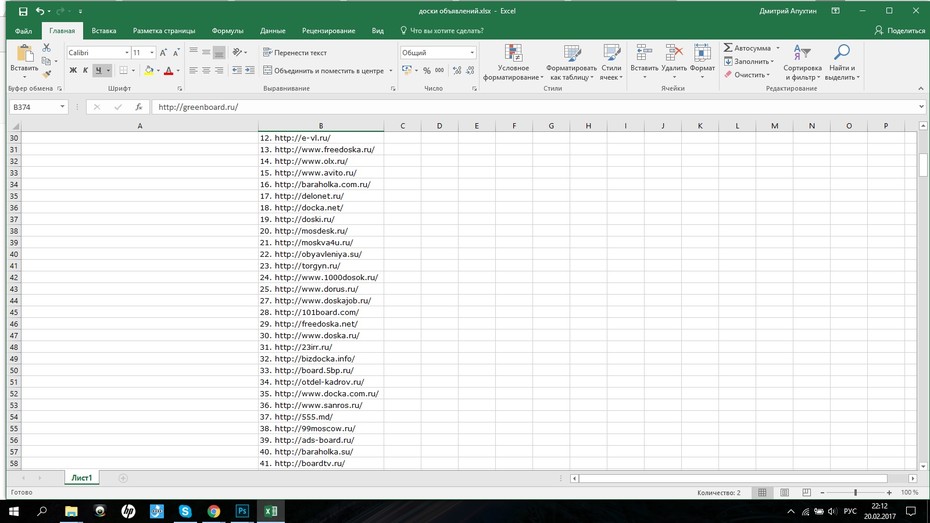Increase indent of cell text

click(x=250, y=71)
